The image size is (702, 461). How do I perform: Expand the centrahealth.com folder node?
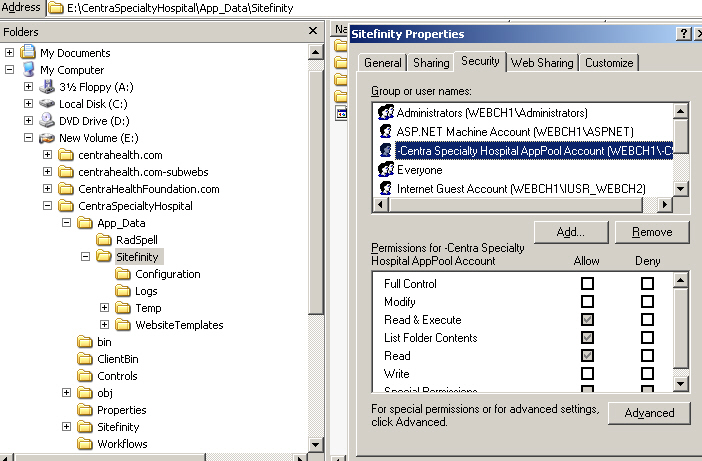[x=47, y=154]
